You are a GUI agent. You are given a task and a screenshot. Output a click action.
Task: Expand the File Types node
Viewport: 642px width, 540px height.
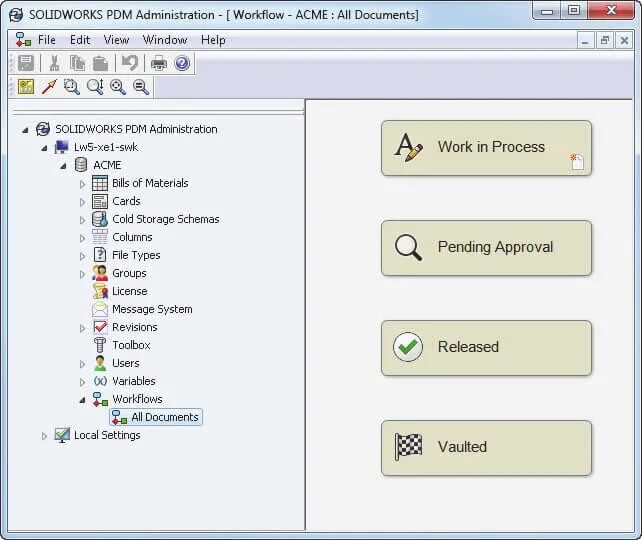click(82, 256)
